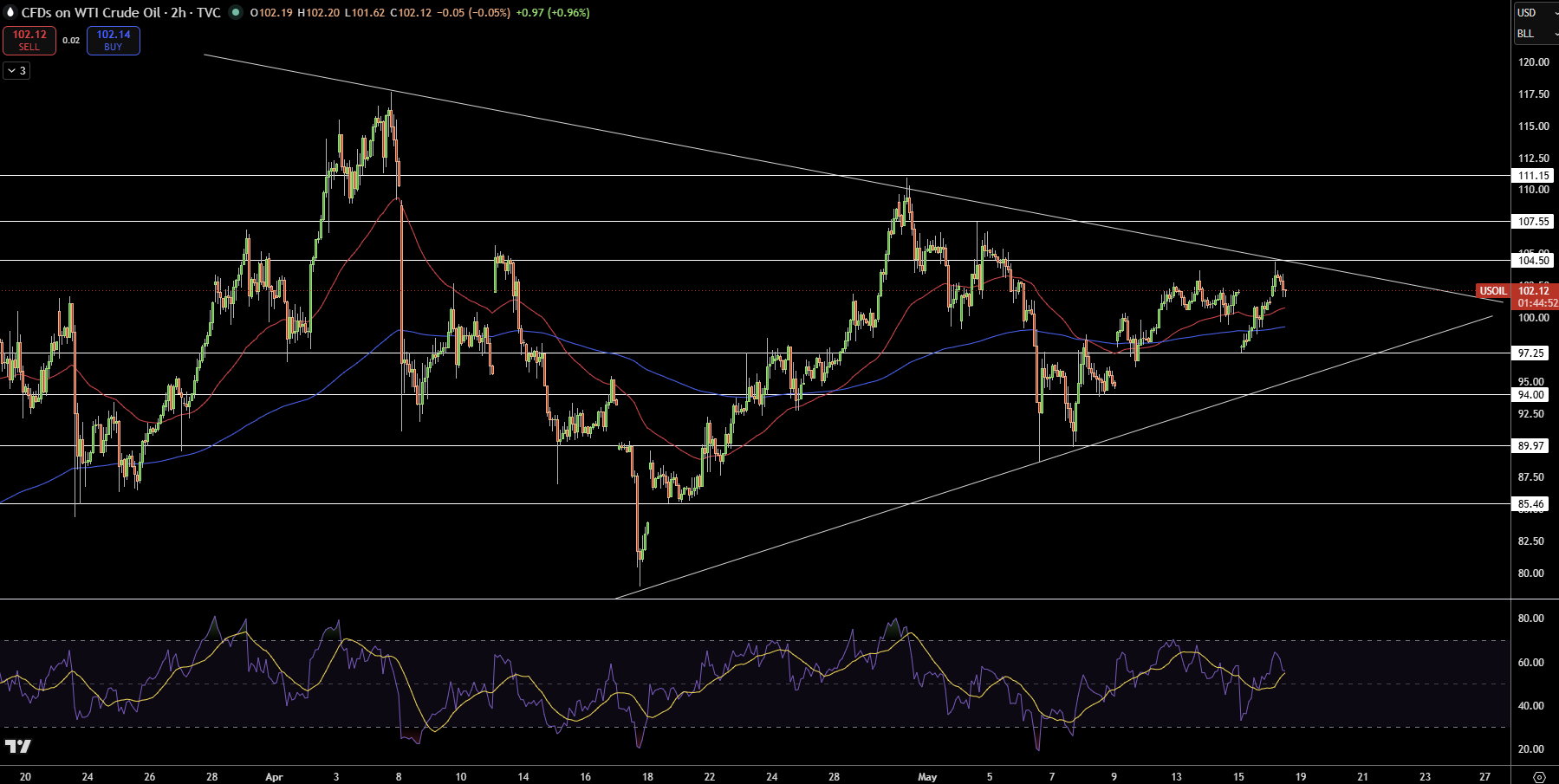The width and height of the screenshot is (1559, 784).
Task: Click the +0.97 (+0.96%) change value
Action: 553,13
